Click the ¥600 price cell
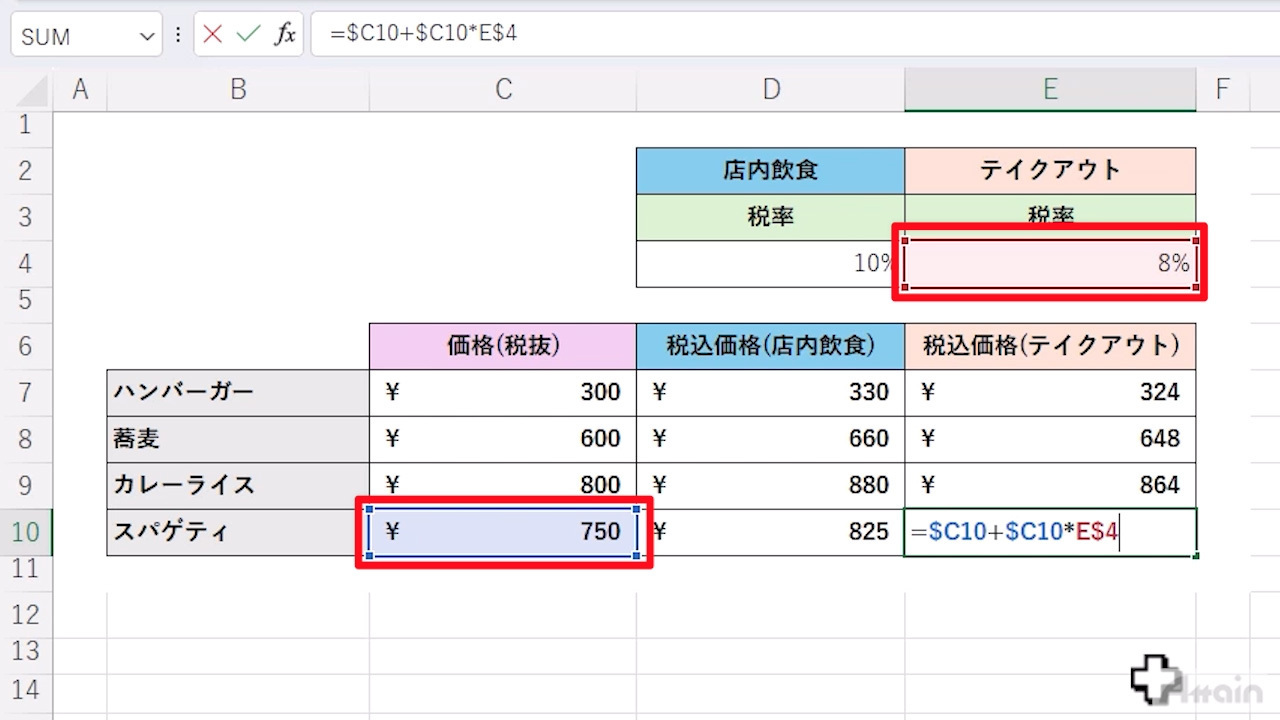Screen dimensions: 1280x720 [x=503, y=438]
